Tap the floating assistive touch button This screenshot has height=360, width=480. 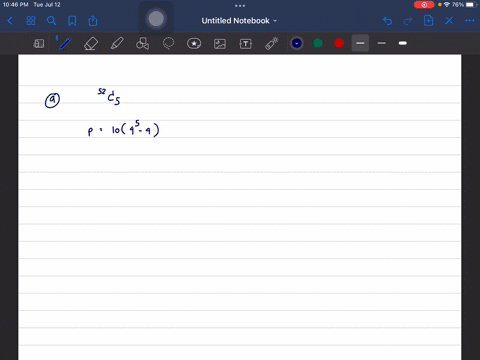(x=156, y=19)
